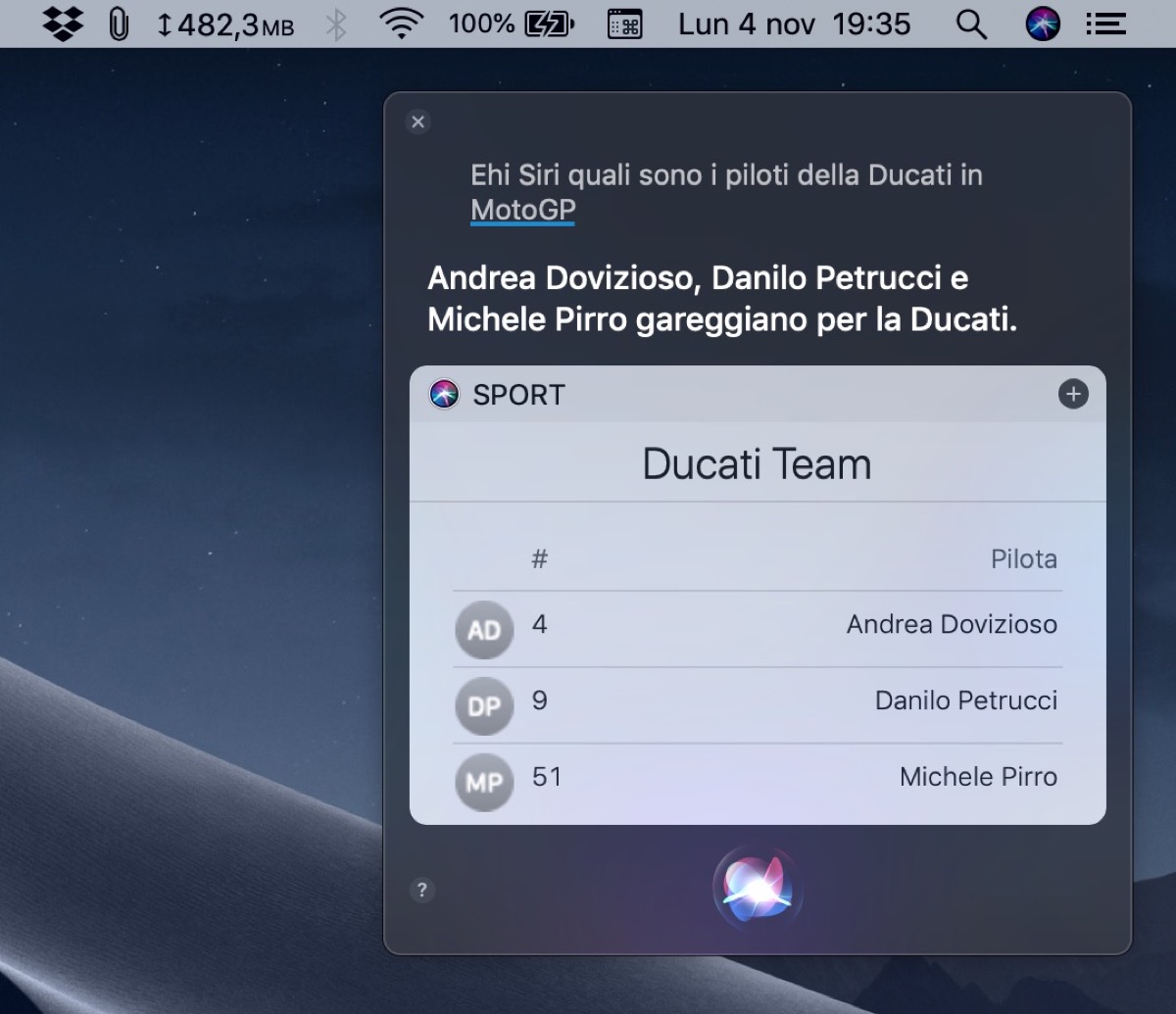This screenshot has width=1176, height=1014.
Task: Add Sport card with plus button
Action: (1073, 394)
